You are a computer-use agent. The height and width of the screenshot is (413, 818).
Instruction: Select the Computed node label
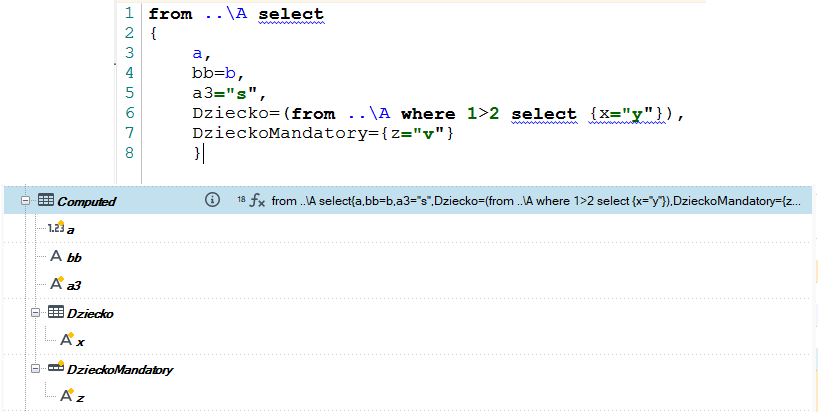(x=87, y=202)
